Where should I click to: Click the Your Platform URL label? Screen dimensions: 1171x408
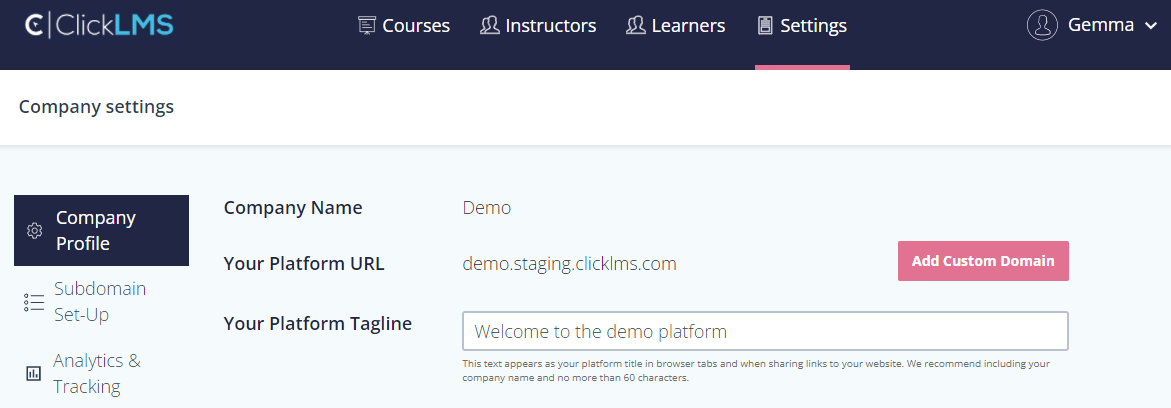(304, 263)
